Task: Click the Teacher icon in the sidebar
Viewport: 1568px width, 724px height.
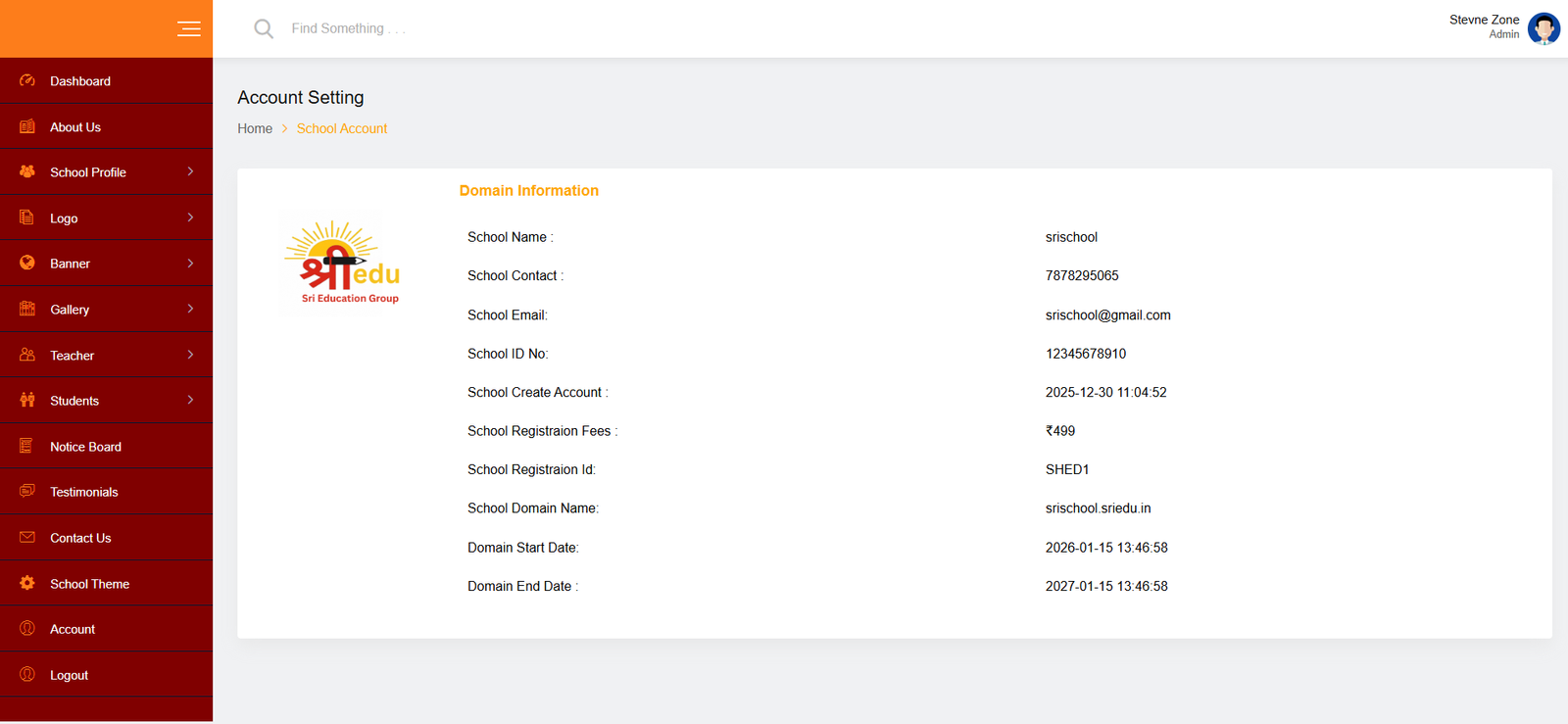Action: [x=27, y=355]
